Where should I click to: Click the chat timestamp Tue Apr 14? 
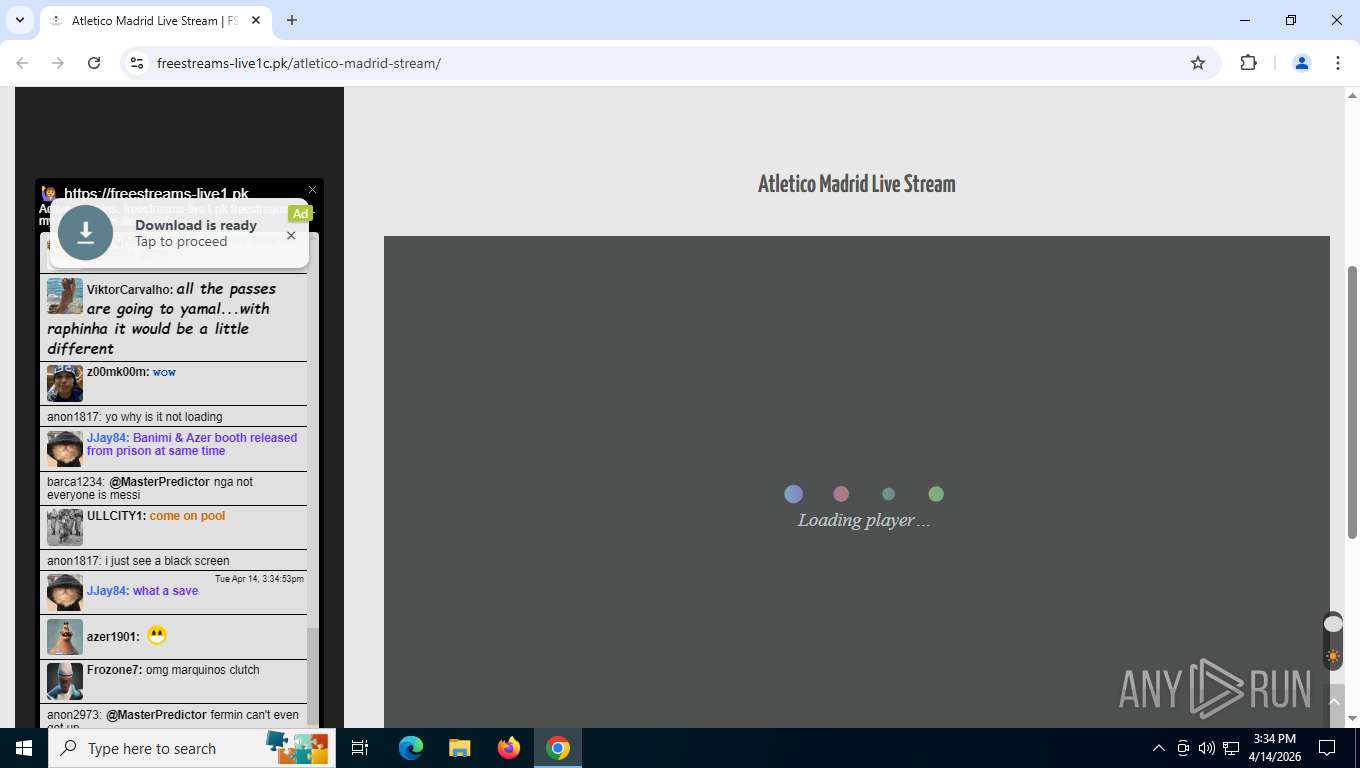pyautogui.click(x=259, y=579)
